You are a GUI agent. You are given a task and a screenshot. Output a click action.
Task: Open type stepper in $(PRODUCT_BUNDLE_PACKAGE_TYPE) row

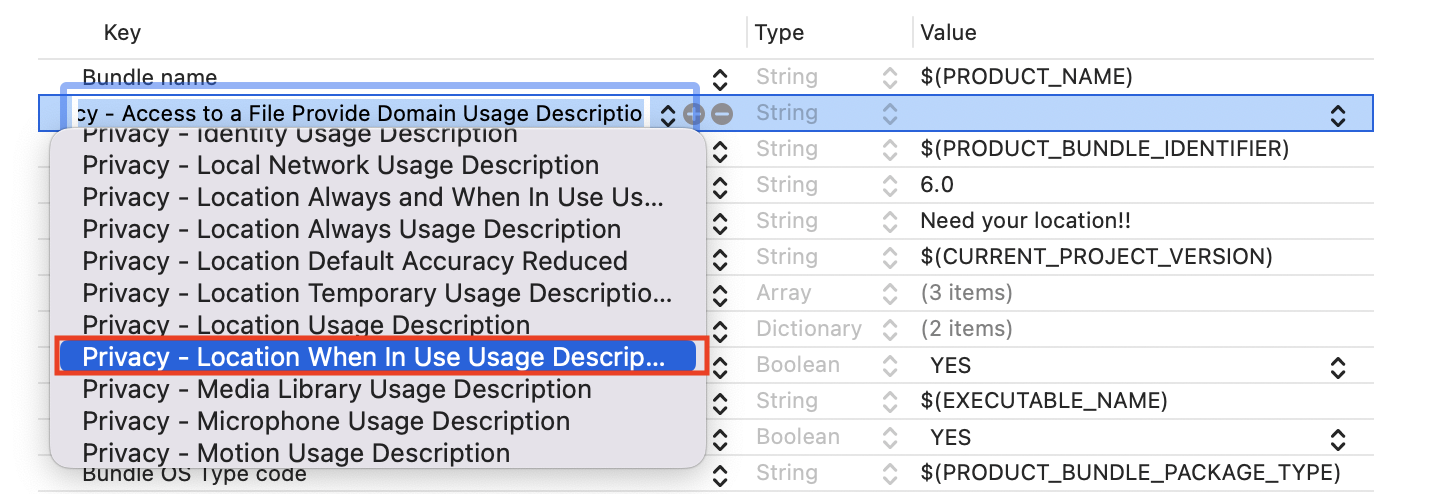tap(889, 474)
